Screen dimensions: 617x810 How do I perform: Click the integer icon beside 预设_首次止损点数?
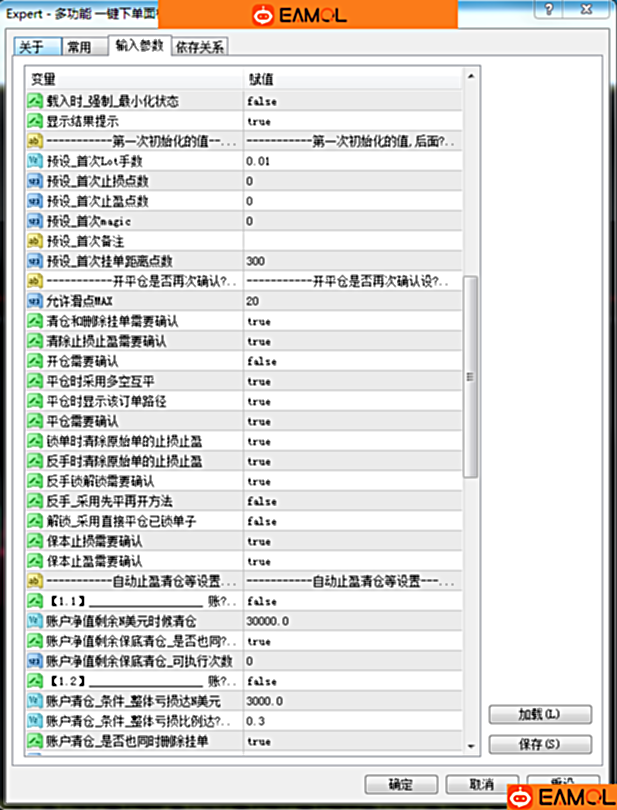point(34,181)
